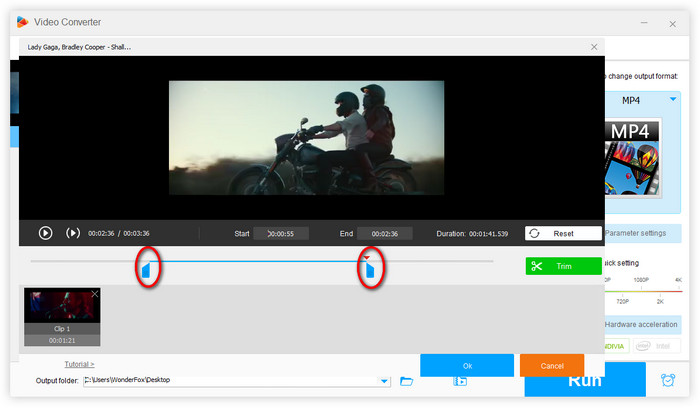
Task: Toggle Hardware acceleration option
Action: 642,325
